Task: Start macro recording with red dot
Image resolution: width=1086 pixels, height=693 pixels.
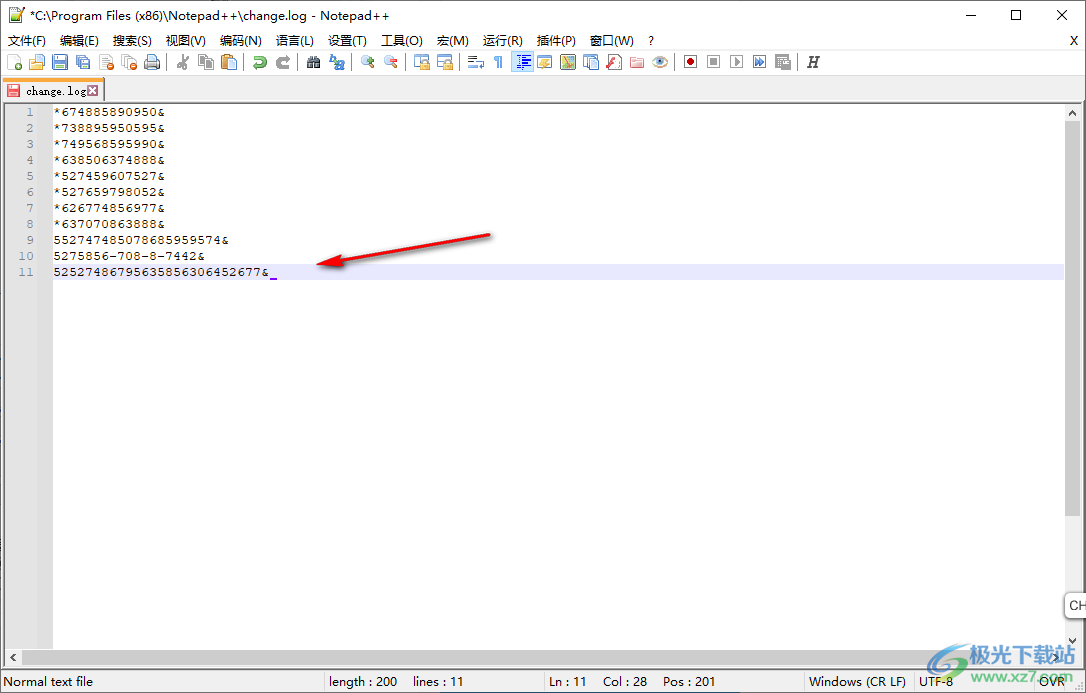Action: pyautogui.click(x=691, y=62)
